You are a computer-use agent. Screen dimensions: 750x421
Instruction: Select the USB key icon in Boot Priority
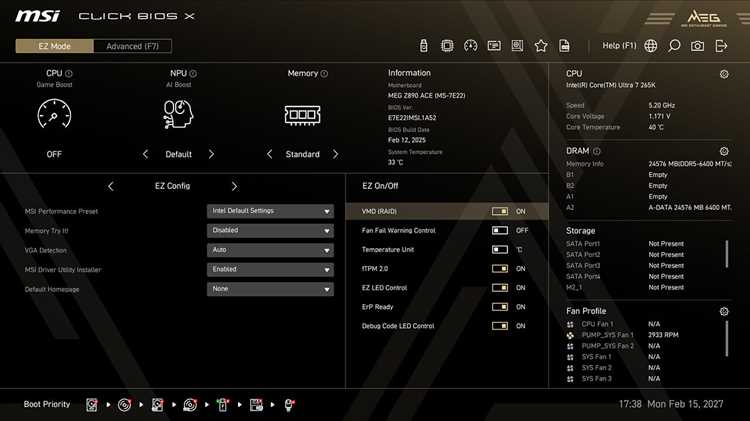pos(223,405)
